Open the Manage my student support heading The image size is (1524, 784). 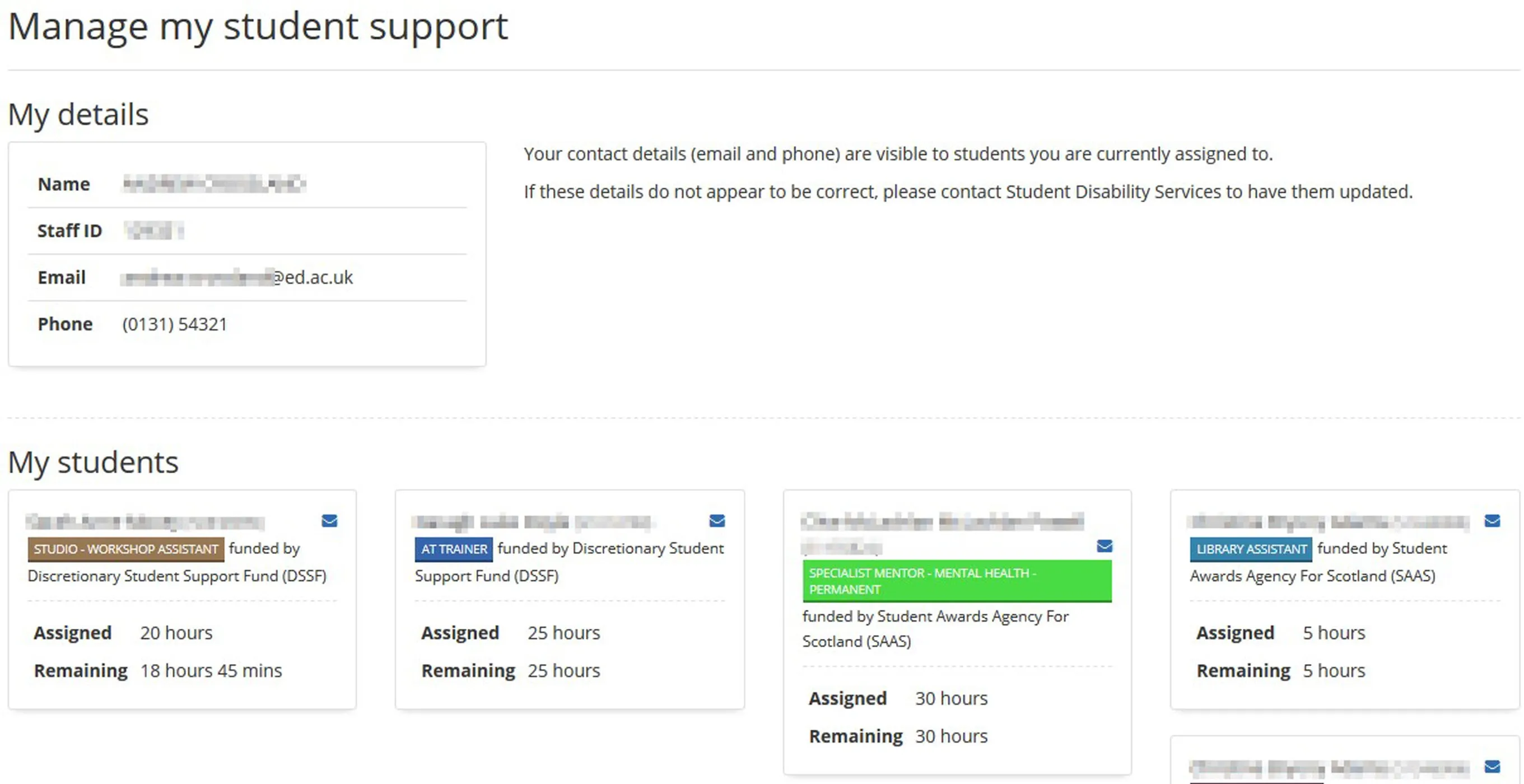[259, 26]
